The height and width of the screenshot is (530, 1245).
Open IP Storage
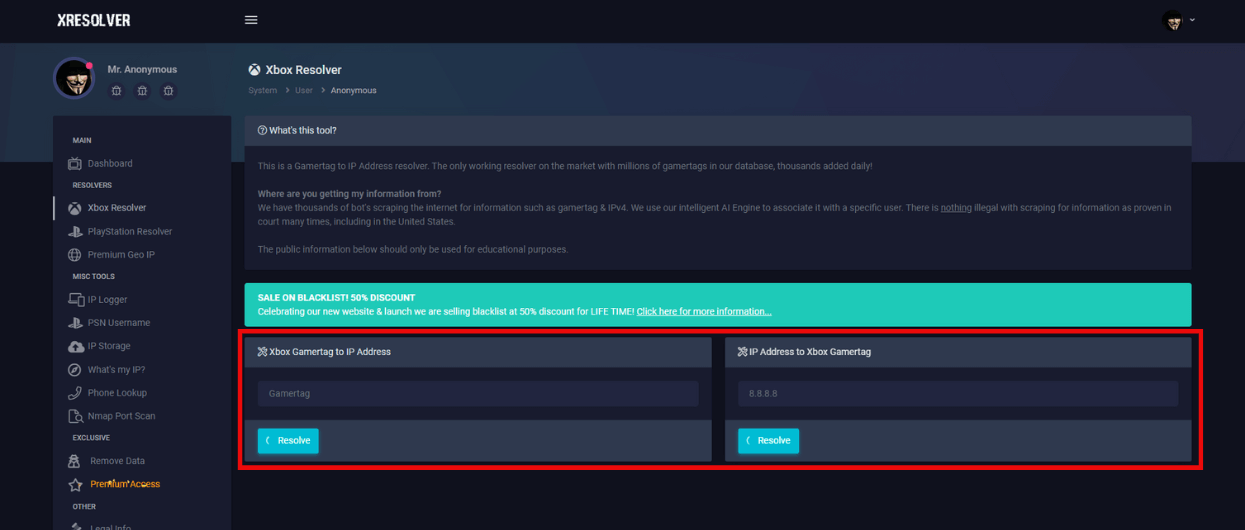pos(109,346)
